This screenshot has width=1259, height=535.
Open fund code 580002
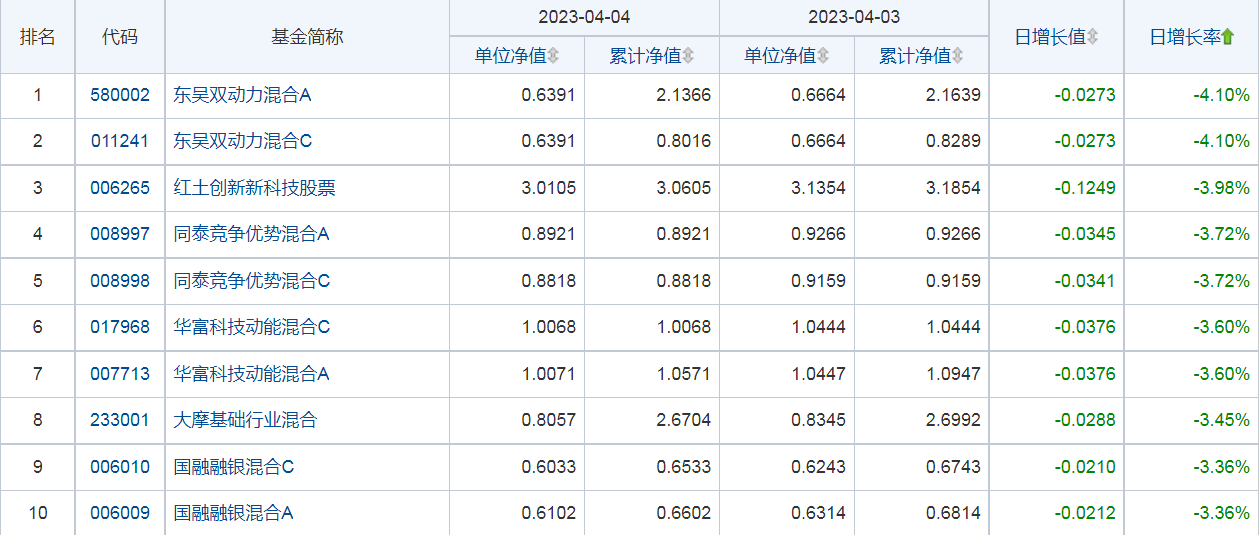pos(120,95)
